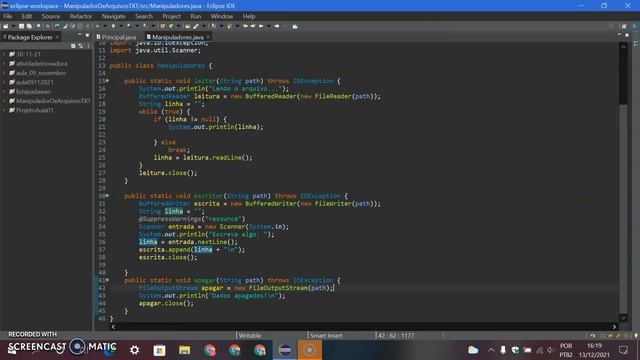Toggle Link with Editor in Package Explorer
Viewport: 640px width, 360px height.
(x=81, y=46)
